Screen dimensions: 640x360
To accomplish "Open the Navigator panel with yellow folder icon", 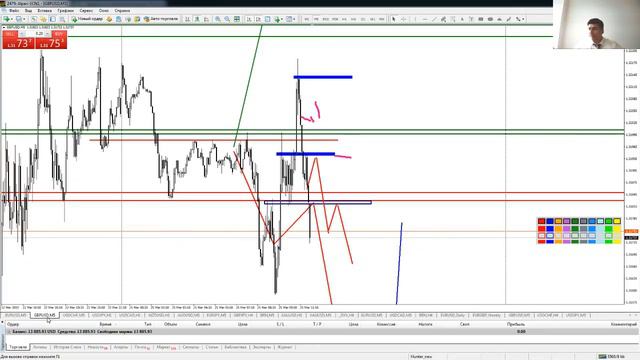I will pyautogui.click(x=43, y=19).
